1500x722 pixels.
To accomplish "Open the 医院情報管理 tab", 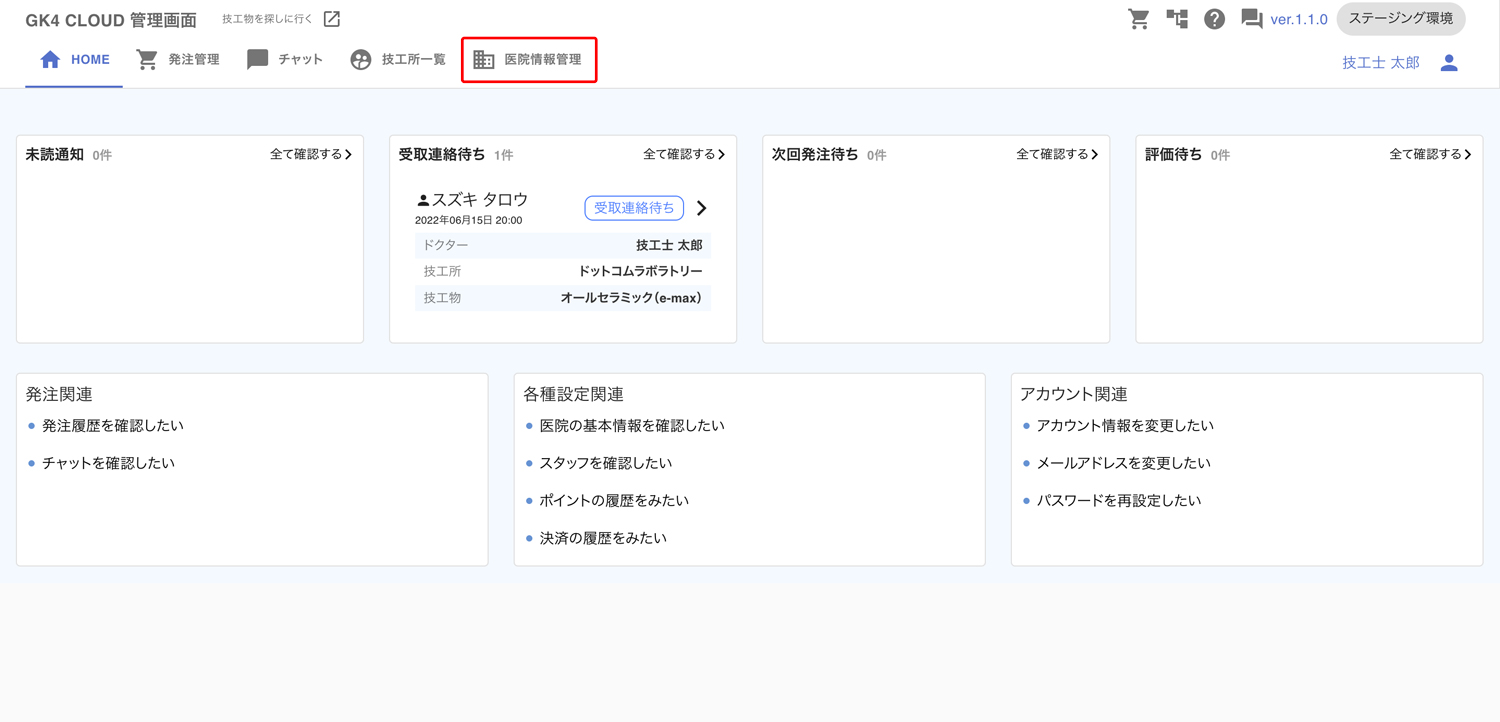I will pos(529,60).
